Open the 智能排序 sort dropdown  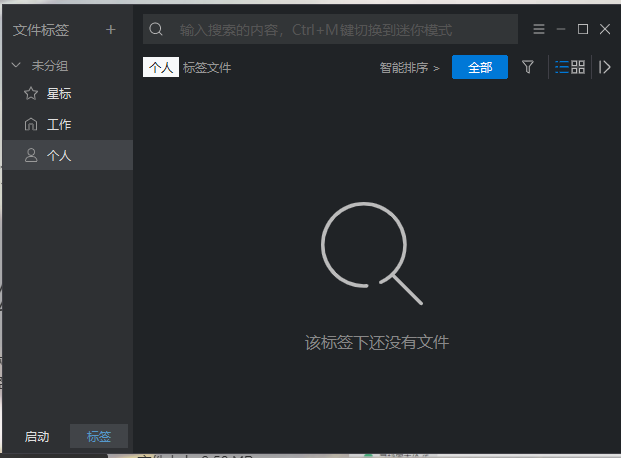[x=409, y=68]
